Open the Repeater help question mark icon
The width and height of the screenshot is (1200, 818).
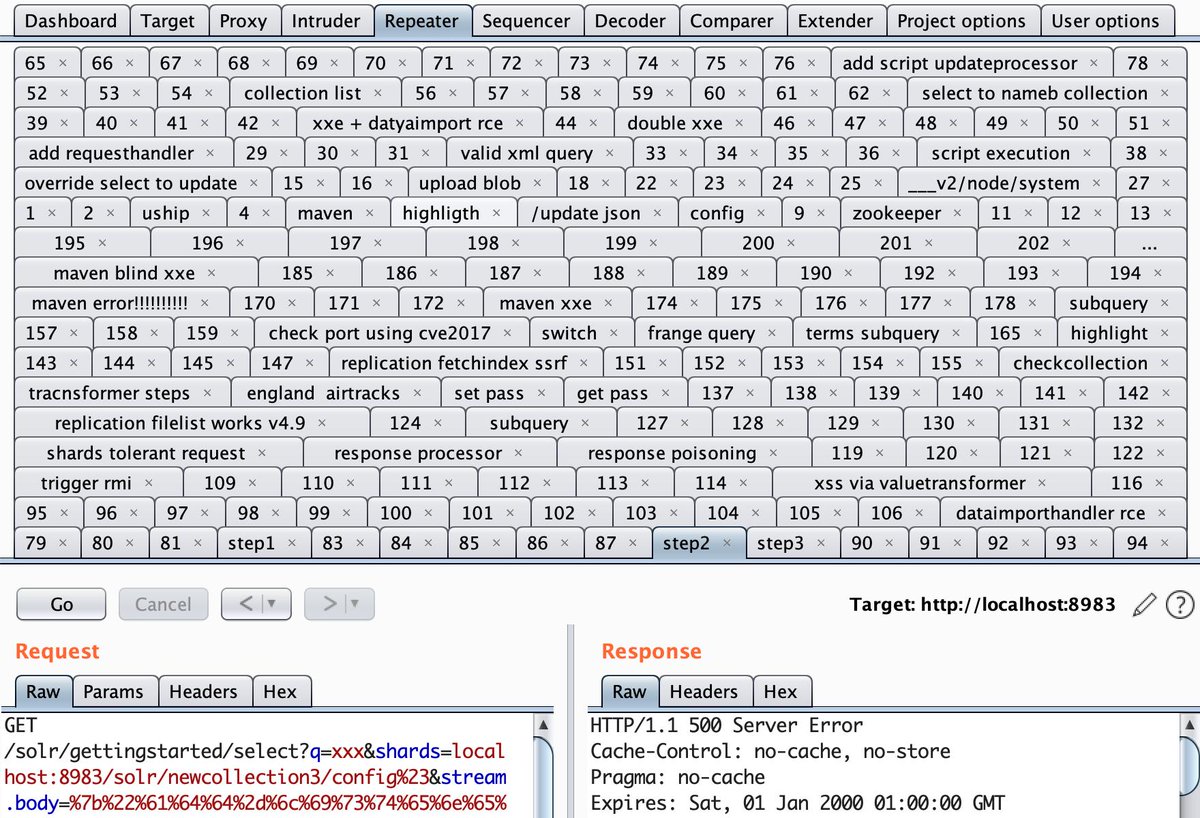coord(1180,604)
